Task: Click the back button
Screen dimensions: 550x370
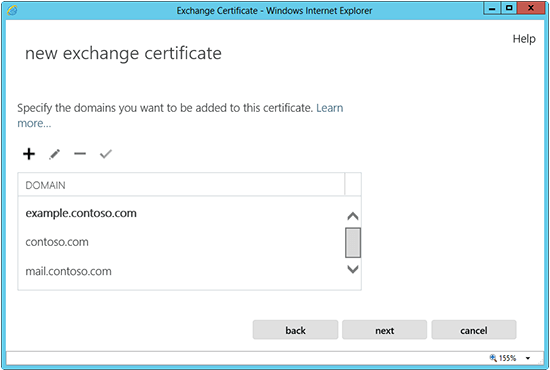Action: (x=295, y=330)
